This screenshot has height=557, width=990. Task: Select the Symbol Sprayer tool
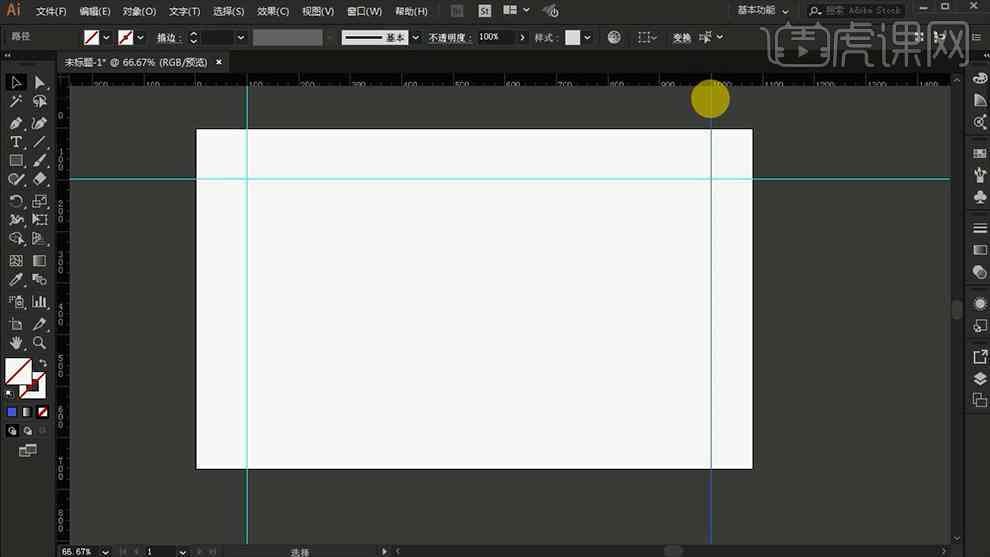click(x=16, y=302)
